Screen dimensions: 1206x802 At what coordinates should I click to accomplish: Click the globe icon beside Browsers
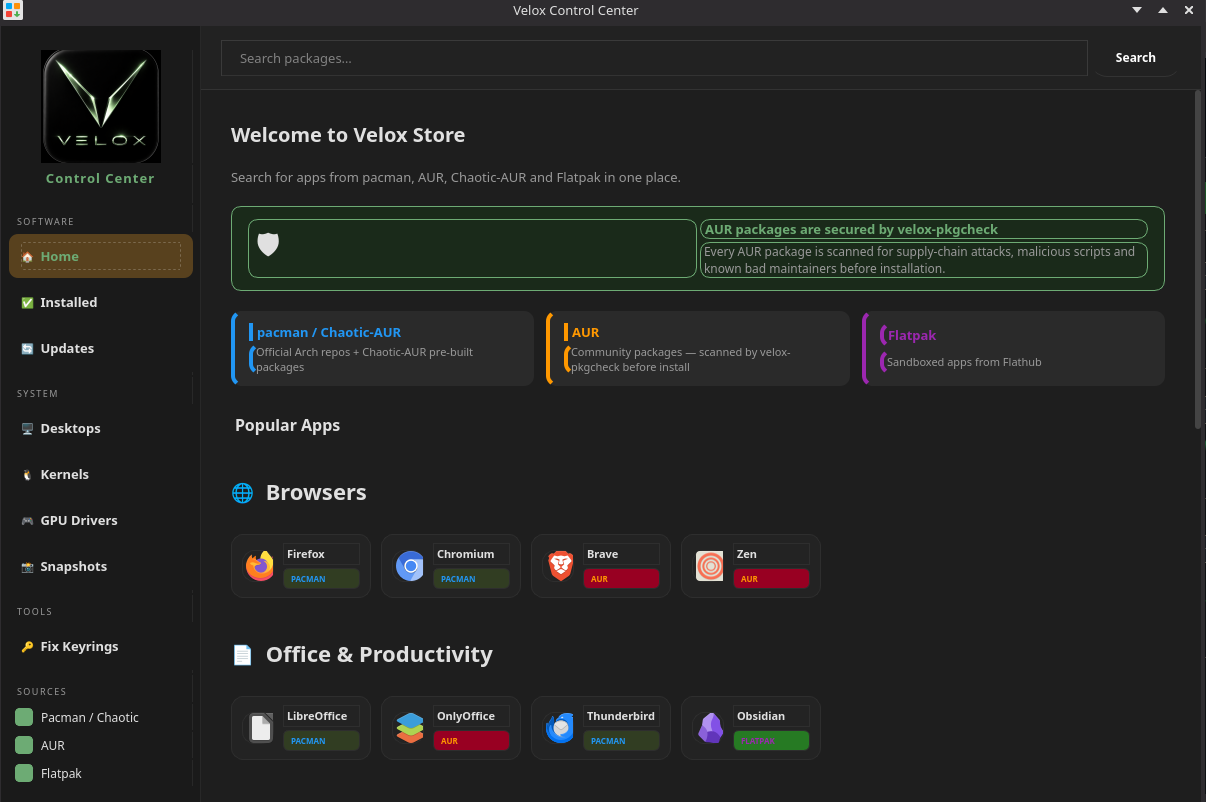[x=242, y=493]
